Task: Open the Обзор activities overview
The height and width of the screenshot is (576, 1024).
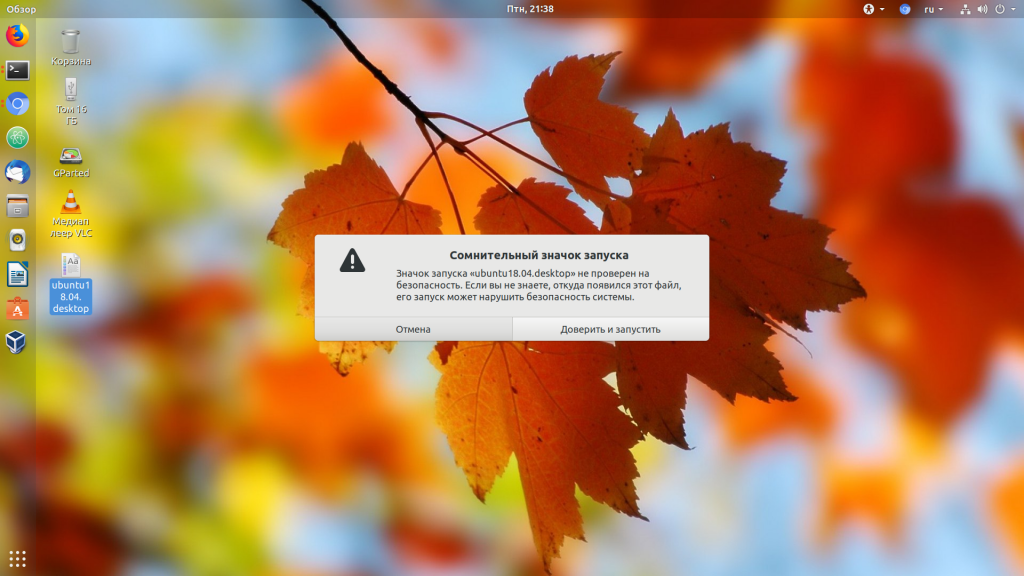Action: pos(22,9)
